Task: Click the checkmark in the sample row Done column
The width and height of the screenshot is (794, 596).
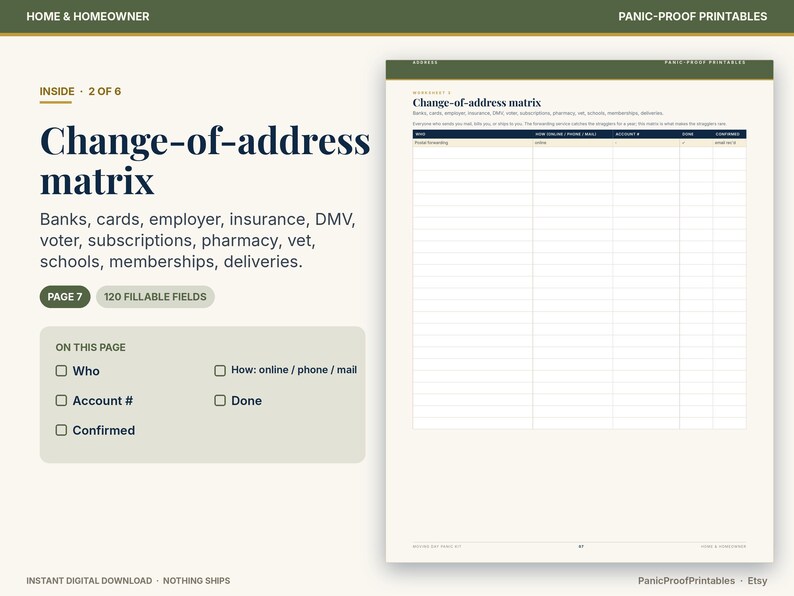Action: tap(684, 143)
